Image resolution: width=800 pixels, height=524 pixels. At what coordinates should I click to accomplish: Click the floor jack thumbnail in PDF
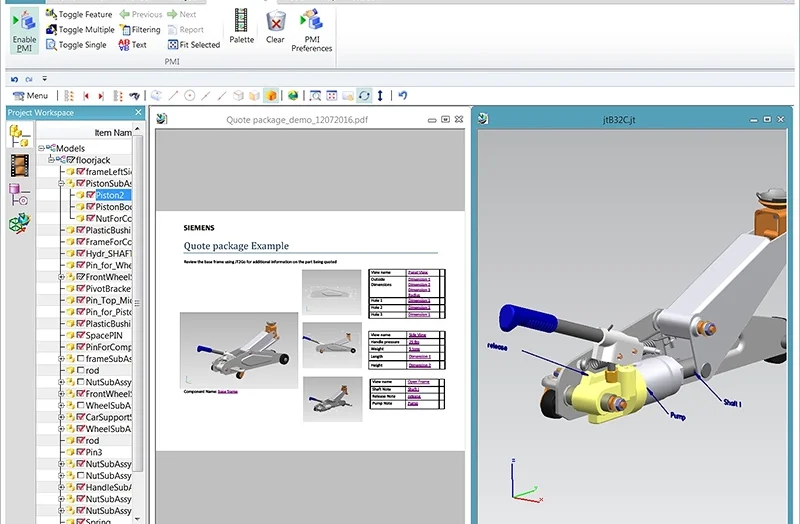(239, 349)
